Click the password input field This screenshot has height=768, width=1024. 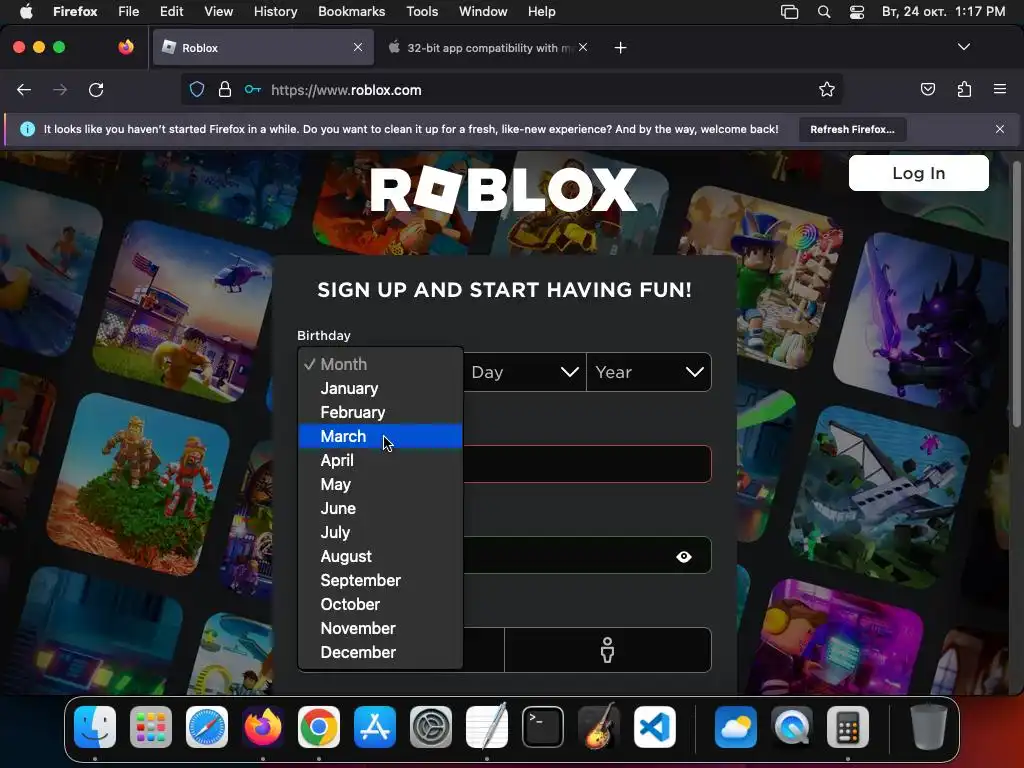tap(586, 555)
